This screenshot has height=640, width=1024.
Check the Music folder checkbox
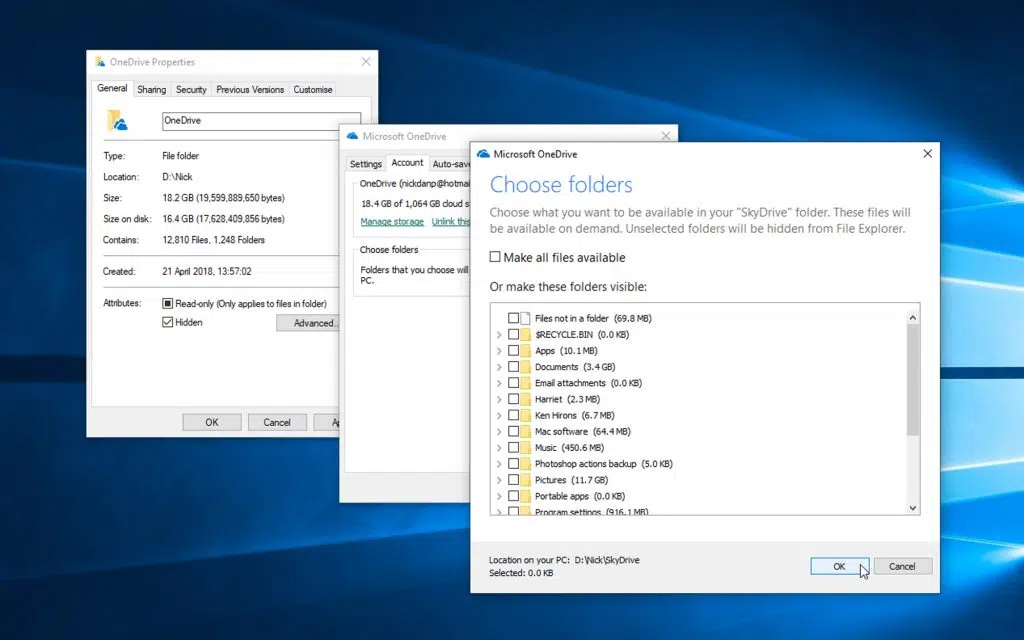pos(513,448)
